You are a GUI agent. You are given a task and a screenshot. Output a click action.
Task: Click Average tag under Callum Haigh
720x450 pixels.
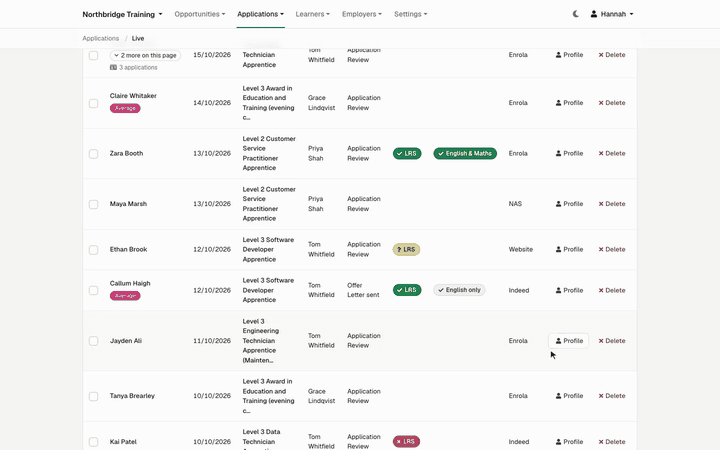125,296
